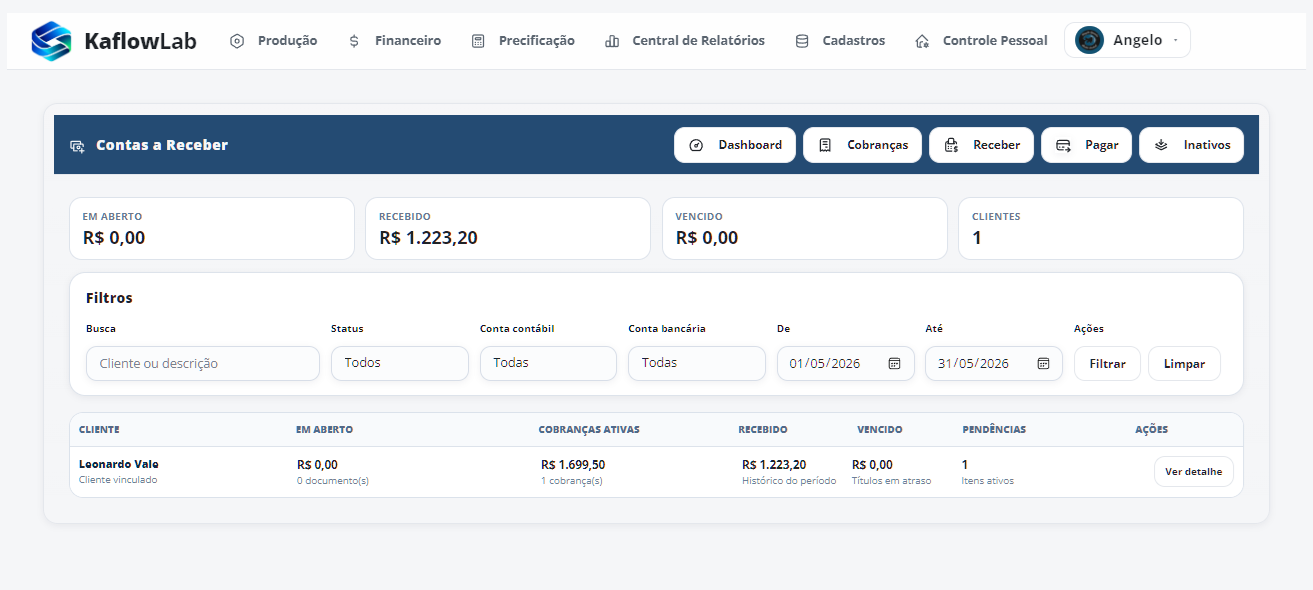This screenshot has width=1313, height=590.
Task: Click the Cobranças button
Action: click(x=862, y=145)
